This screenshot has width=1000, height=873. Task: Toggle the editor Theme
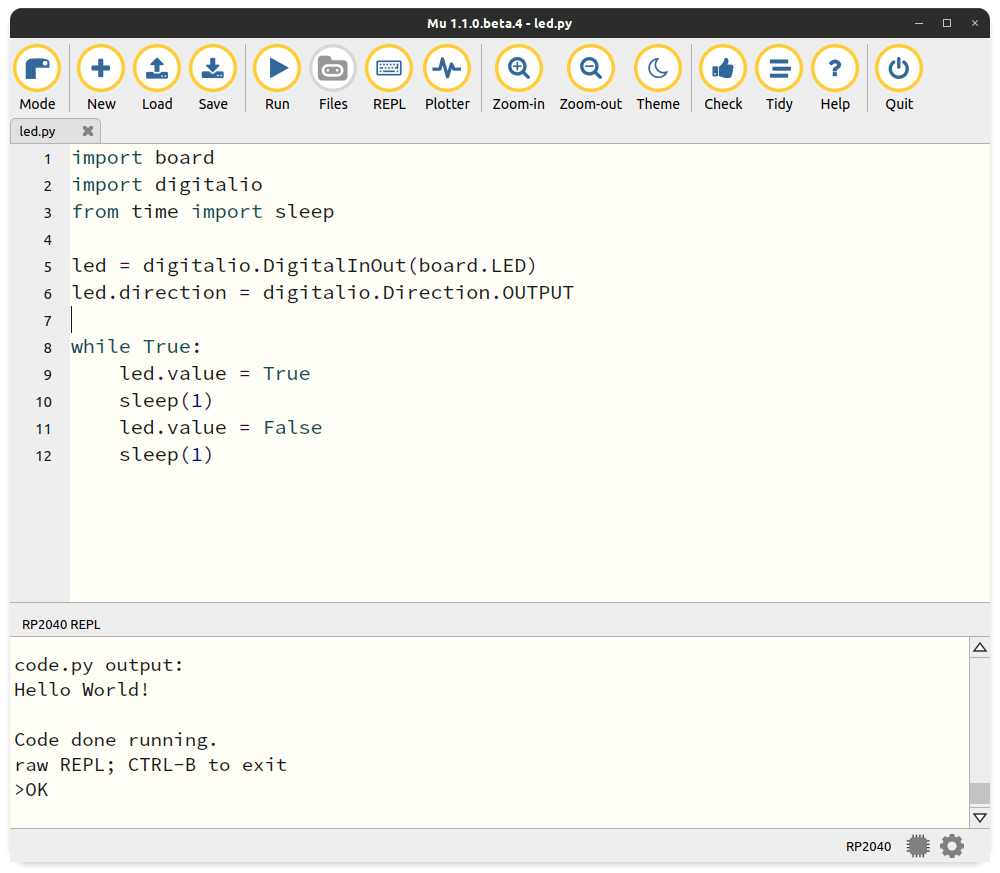[658, 70]
